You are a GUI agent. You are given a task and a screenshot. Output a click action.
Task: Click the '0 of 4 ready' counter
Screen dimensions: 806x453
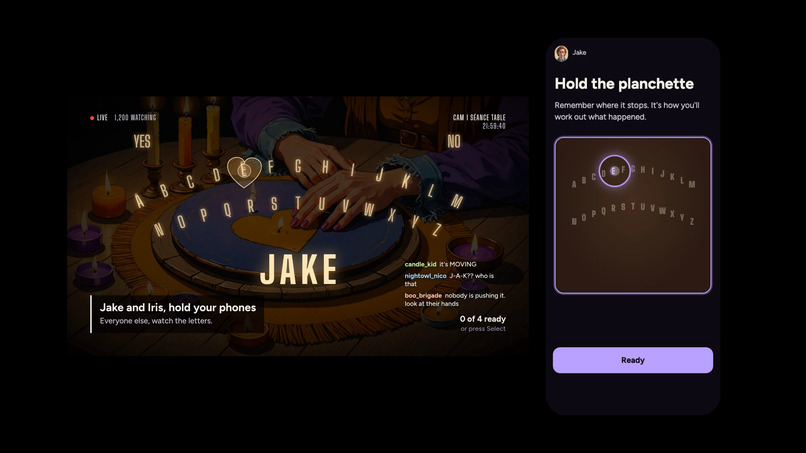(483, 319)
